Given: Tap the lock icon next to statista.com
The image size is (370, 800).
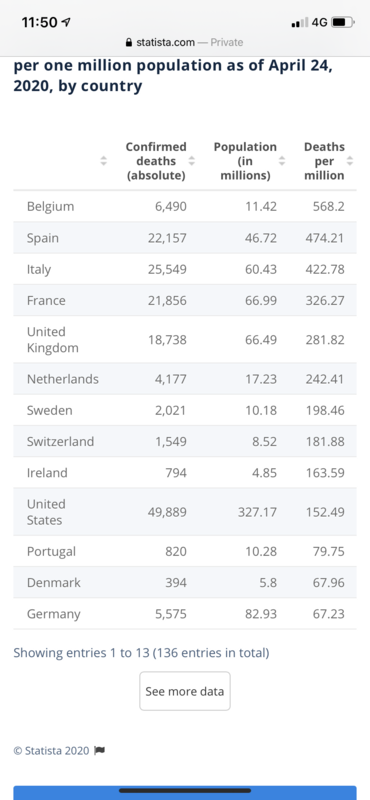Looking at the screenshot, I should click(129, 42).
